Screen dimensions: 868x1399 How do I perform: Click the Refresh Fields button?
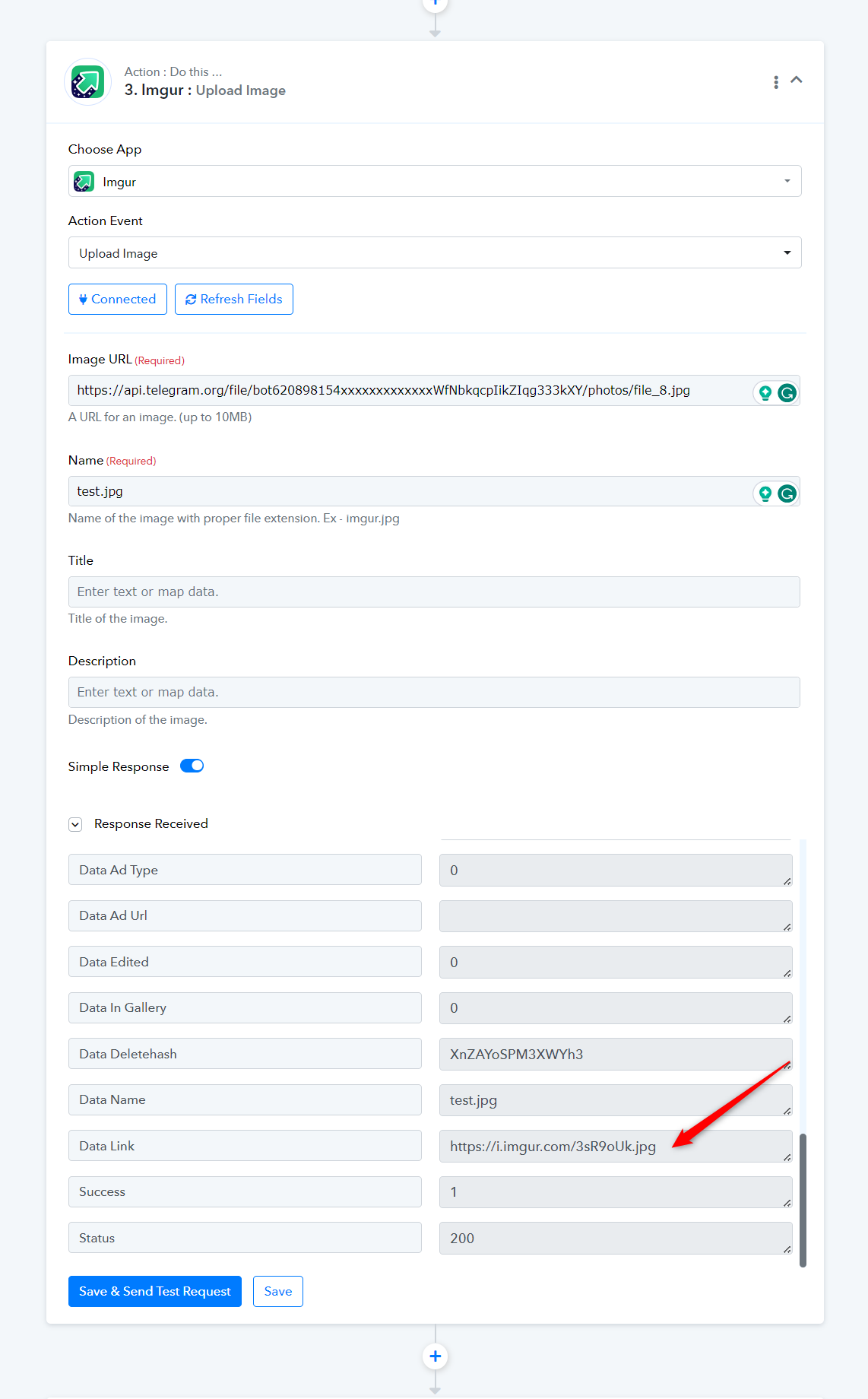(x=234, y=300)
